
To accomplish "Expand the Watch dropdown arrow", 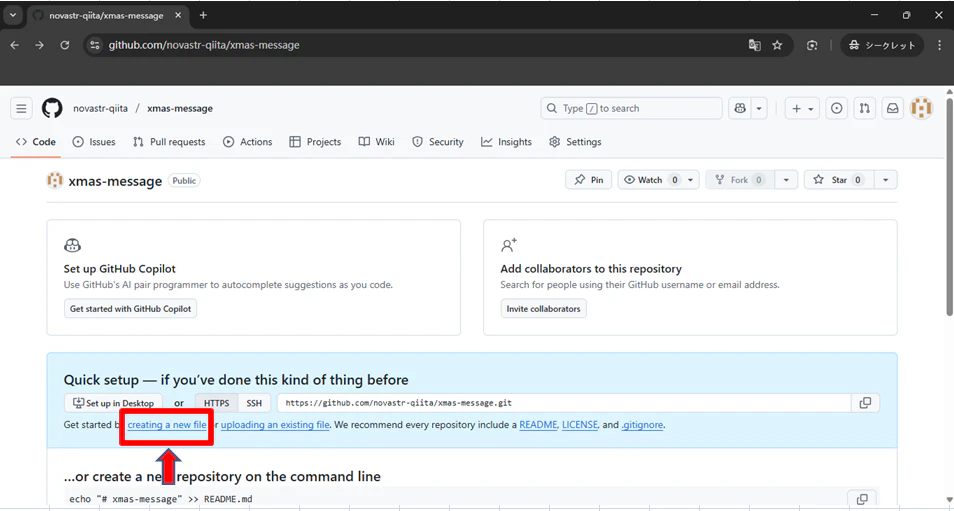I will click(691, 180).
